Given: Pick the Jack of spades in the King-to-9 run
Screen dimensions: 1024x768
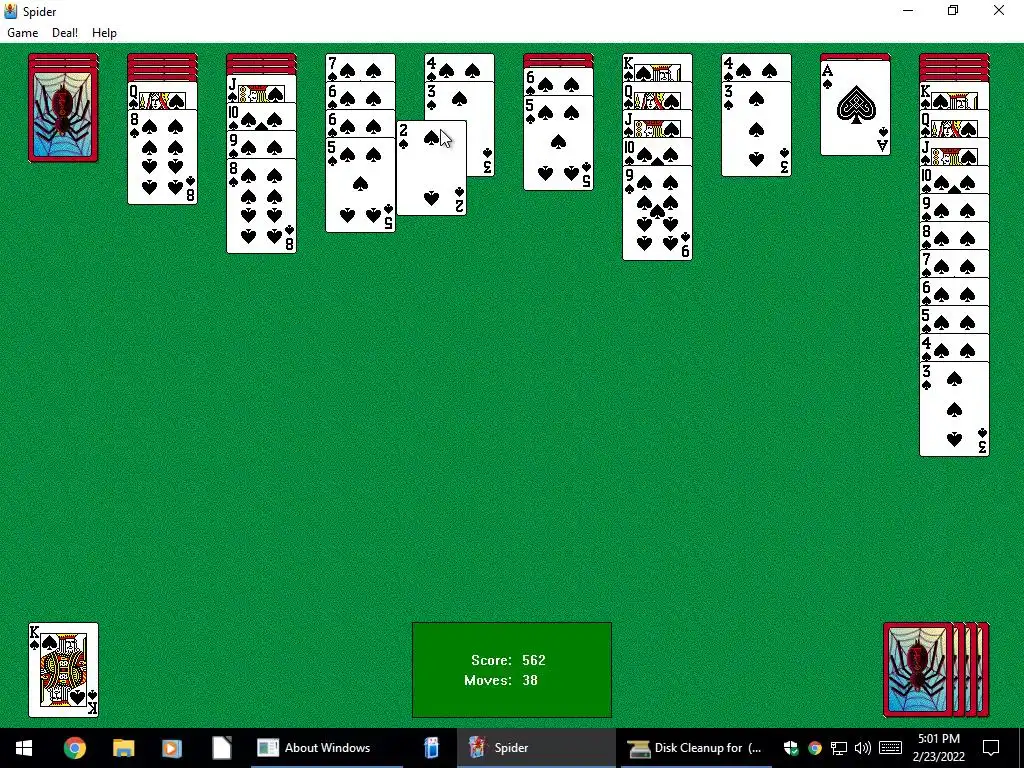Looking at the screenshot, I should [657, 123].
